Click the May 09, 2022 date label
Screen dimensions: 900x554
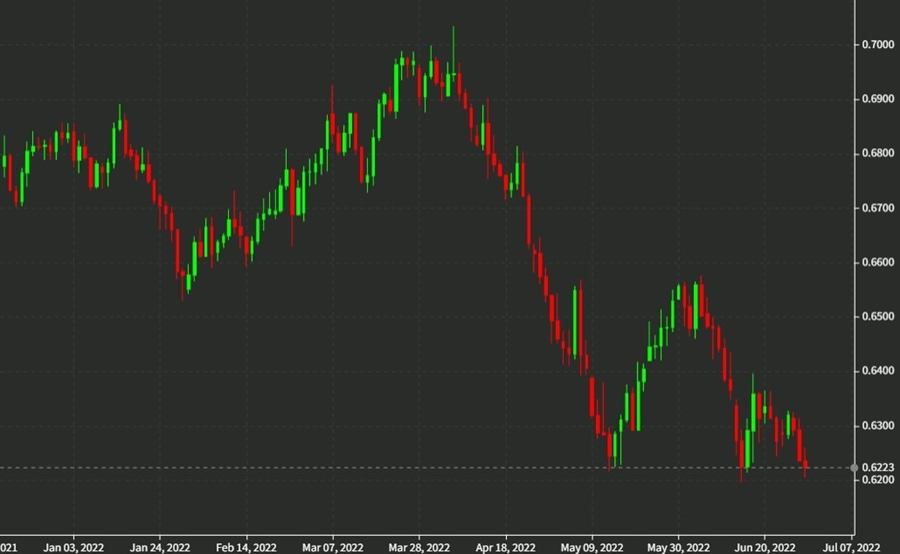click(x=592, y=548)
